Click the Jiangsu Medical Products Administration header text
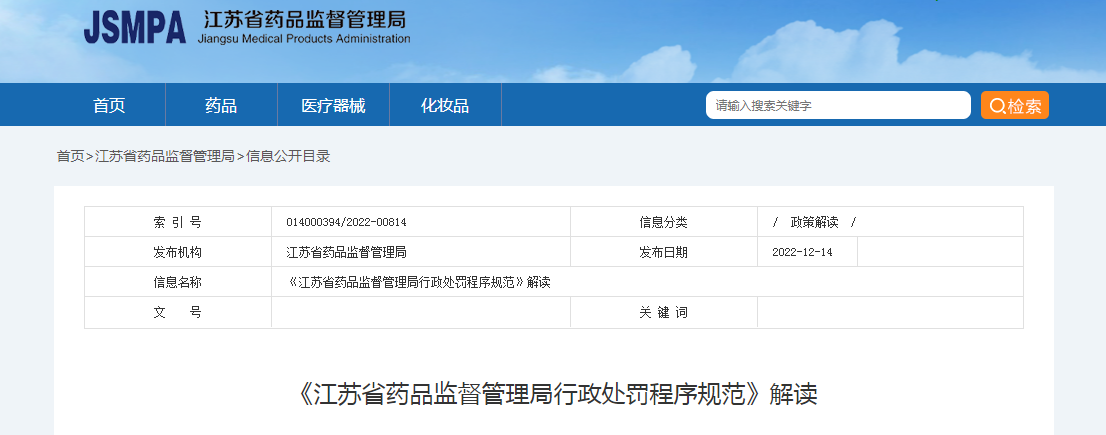The width and height of the screenshot is (1106, 435). click(304, 39)
